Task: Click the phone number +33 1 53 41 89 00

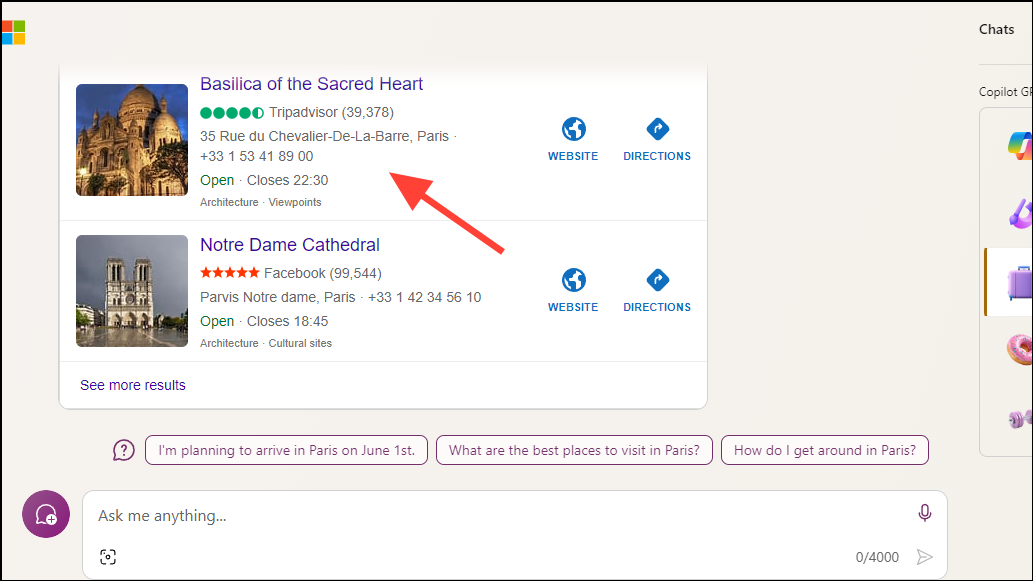Action: (x=256, y=156)
